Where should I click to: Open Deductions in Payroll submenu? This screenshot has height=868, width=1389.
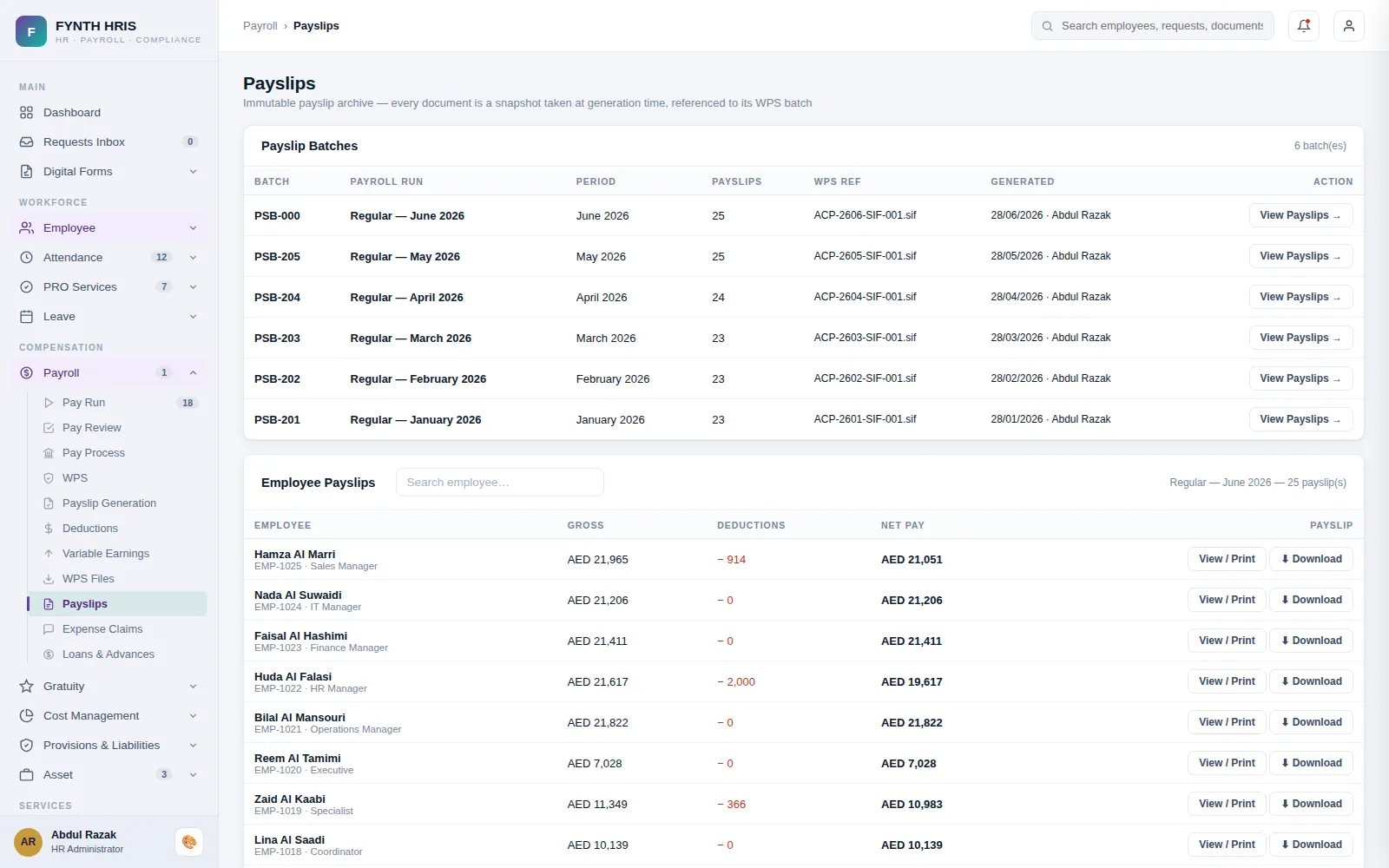tap(116, 529)
